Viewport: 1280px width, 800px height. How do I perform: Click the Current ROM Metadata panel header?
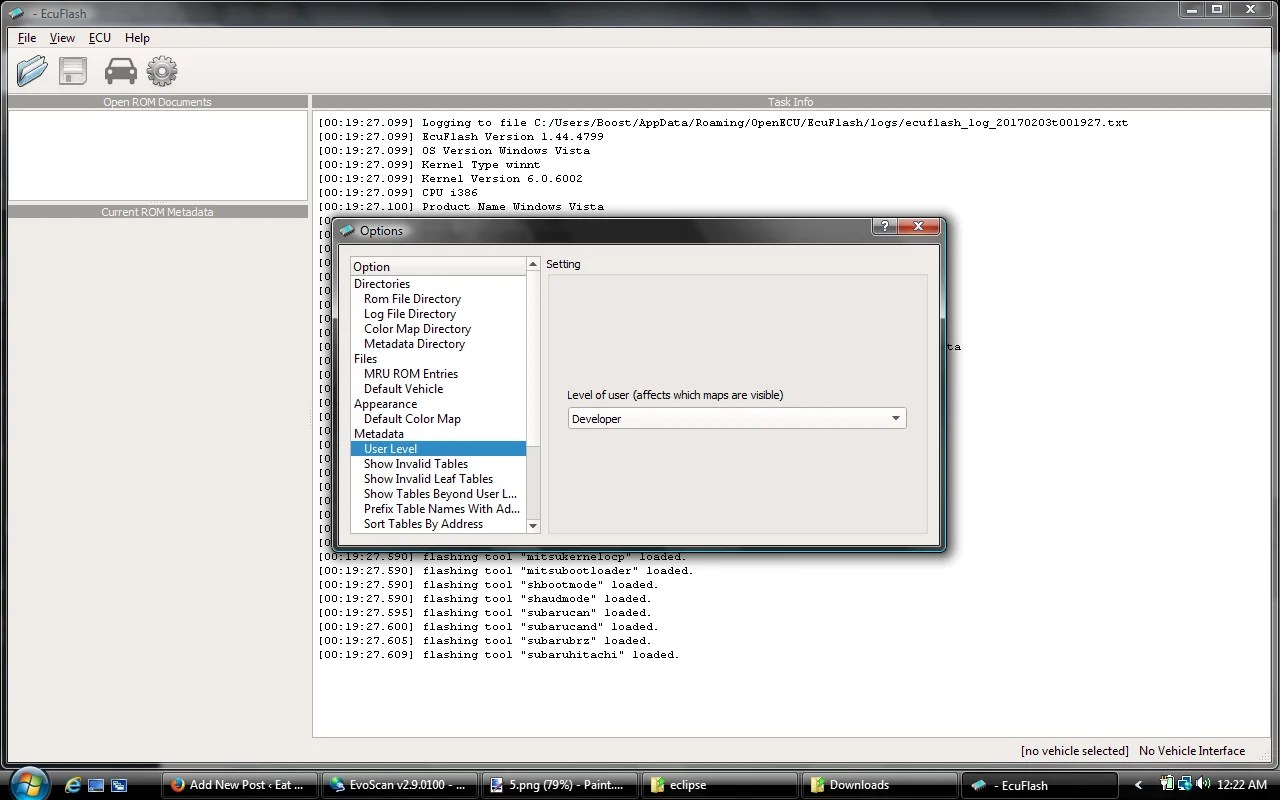[157, 212]
